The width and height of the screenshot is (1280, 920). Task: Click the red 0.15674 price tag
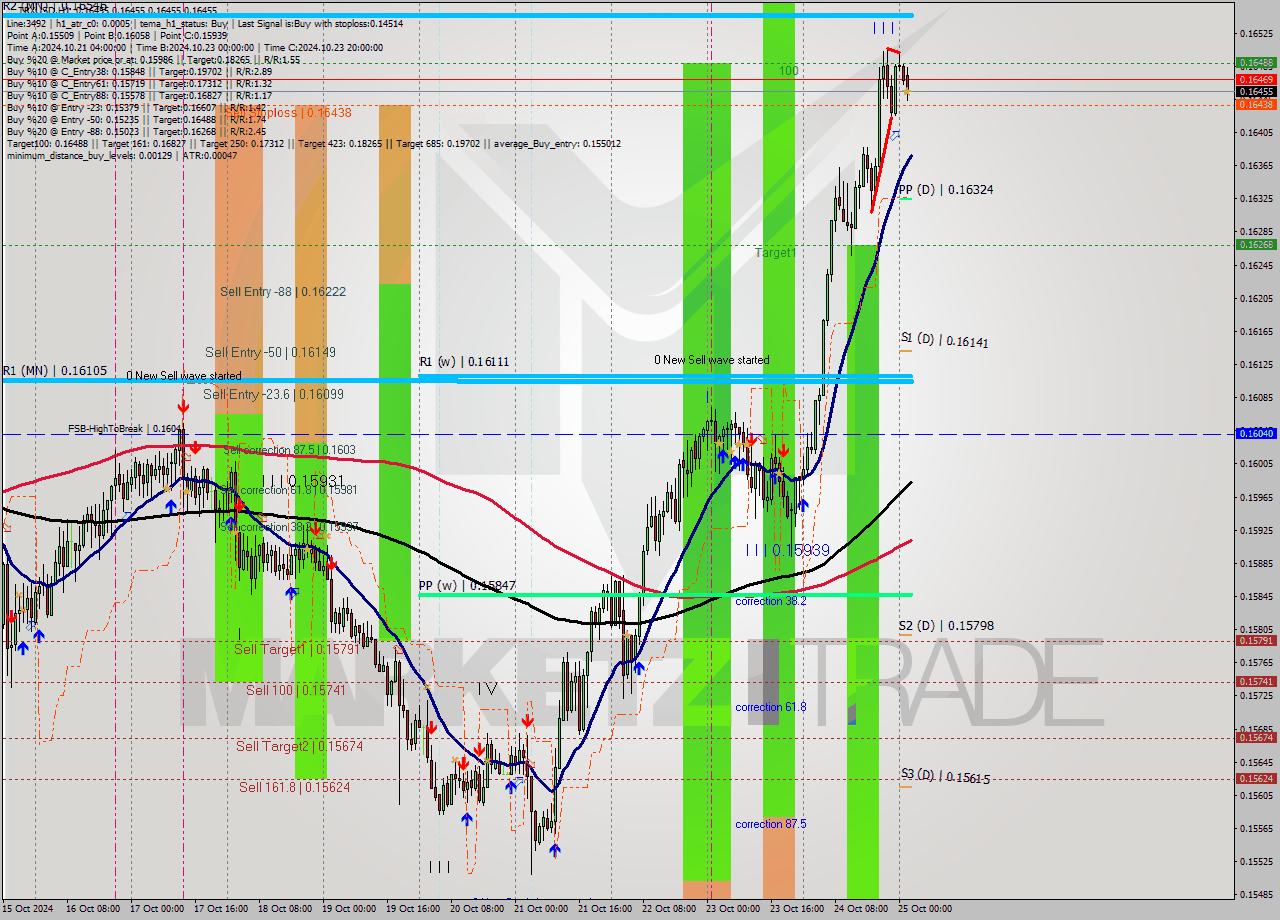[1256, 737]
